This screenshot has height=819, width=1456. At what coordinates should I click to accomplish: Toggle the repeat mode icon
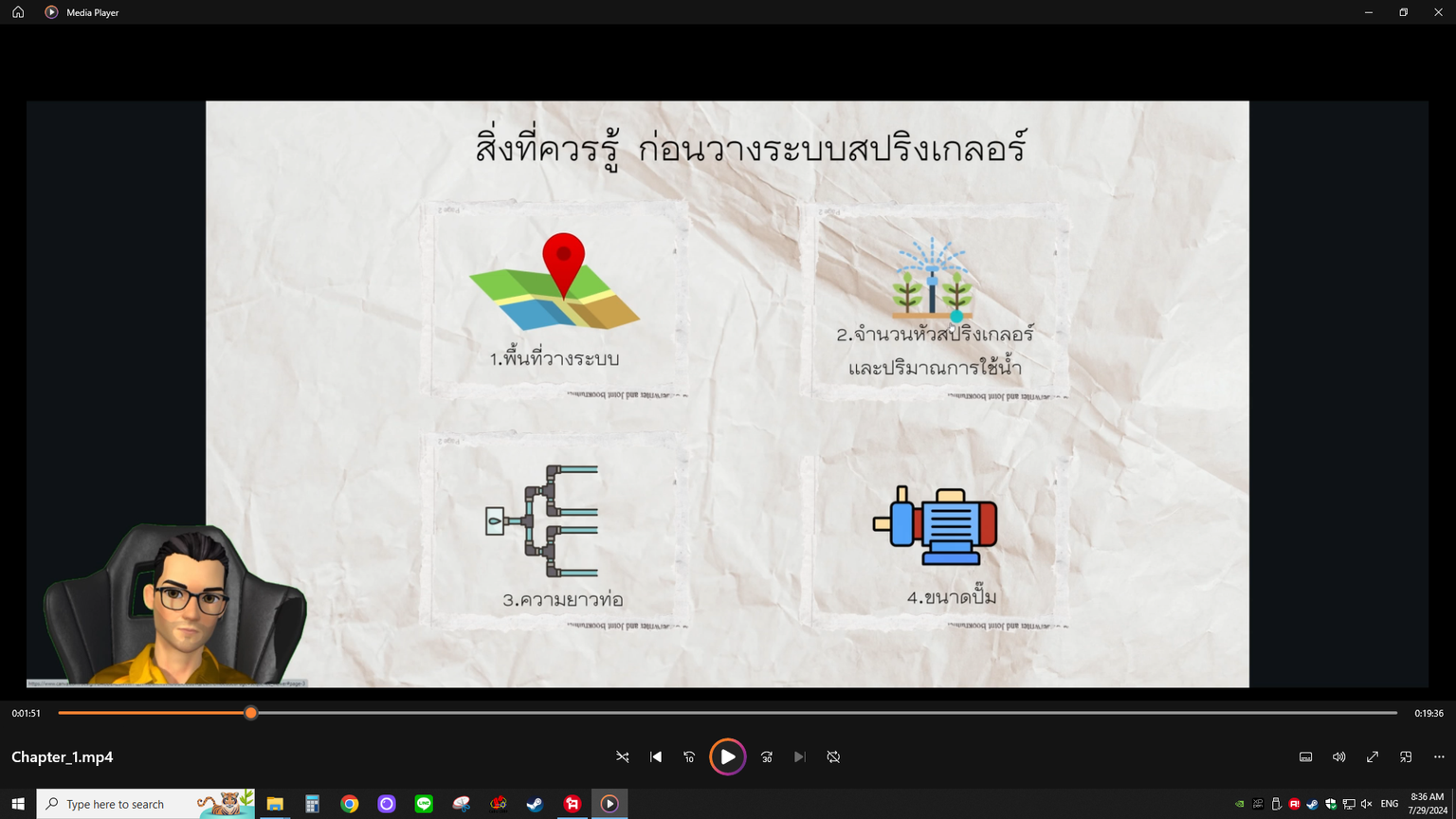pos(833,756)
